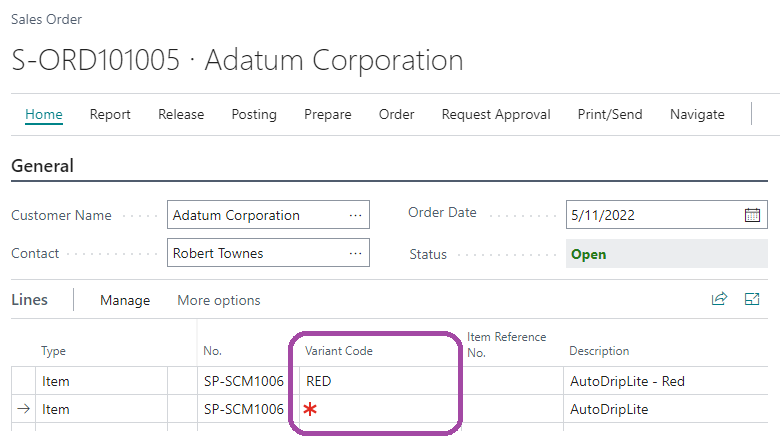Click the share icon in Lines section
The image size is (780, 440).
pos(719,299)
